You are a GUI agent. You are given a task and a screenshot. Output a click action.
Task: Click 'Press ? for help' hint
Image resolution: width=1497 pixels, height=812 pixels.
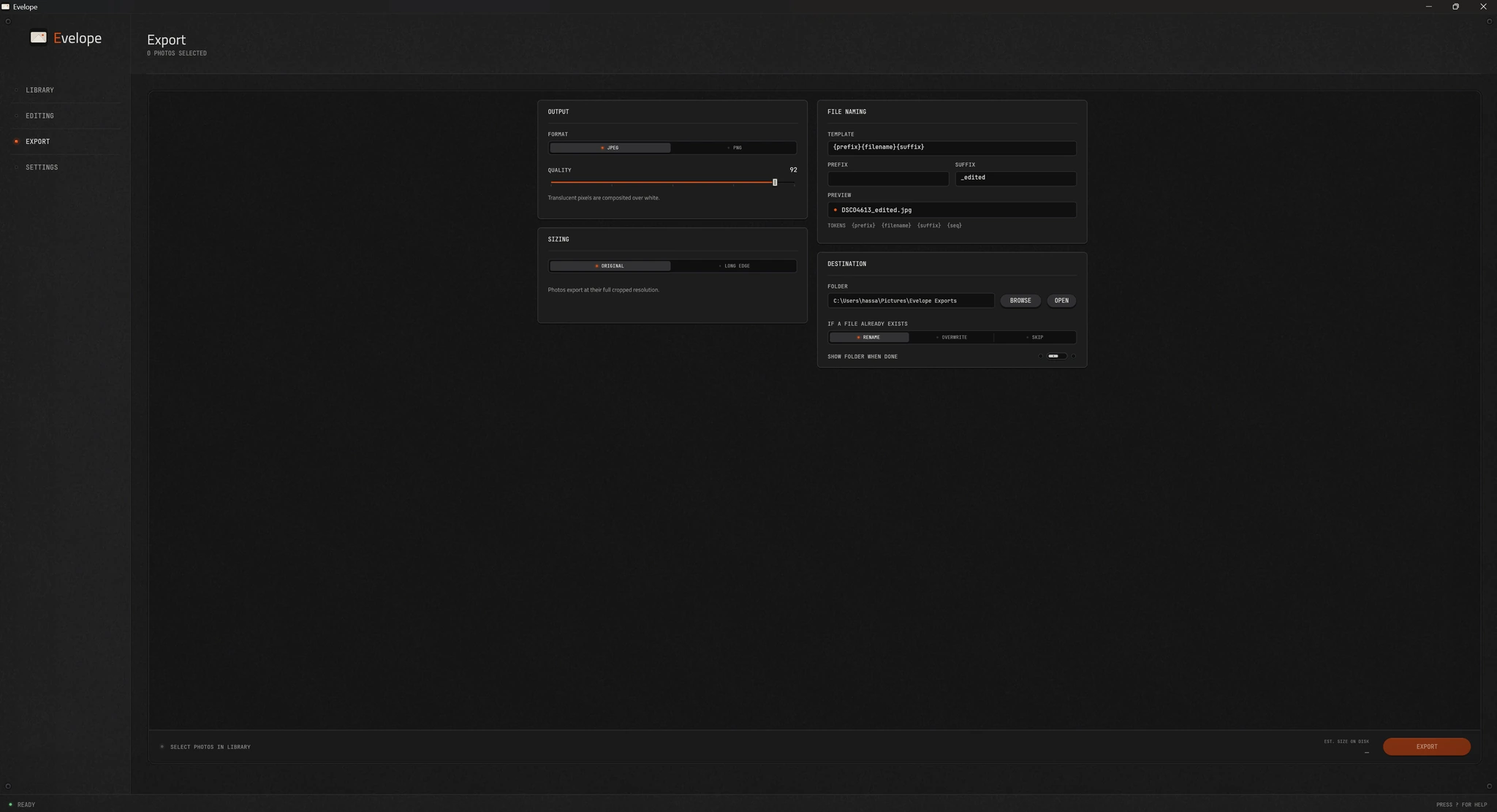[1461, 805]
